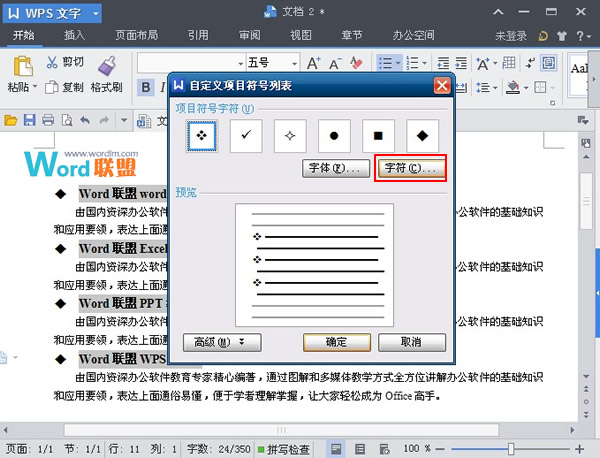This screenshot has height=458, width=600.
Task: Click the Character (字符) button
Action: [x=410, y=169]
